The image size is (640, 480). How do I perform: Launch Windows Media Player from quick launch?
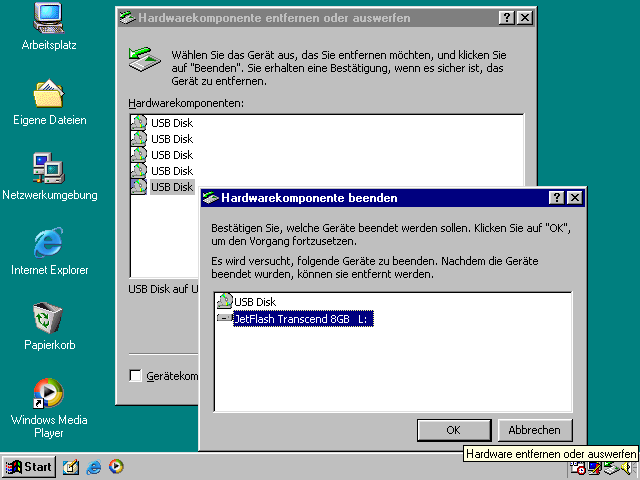coord(116,467)
